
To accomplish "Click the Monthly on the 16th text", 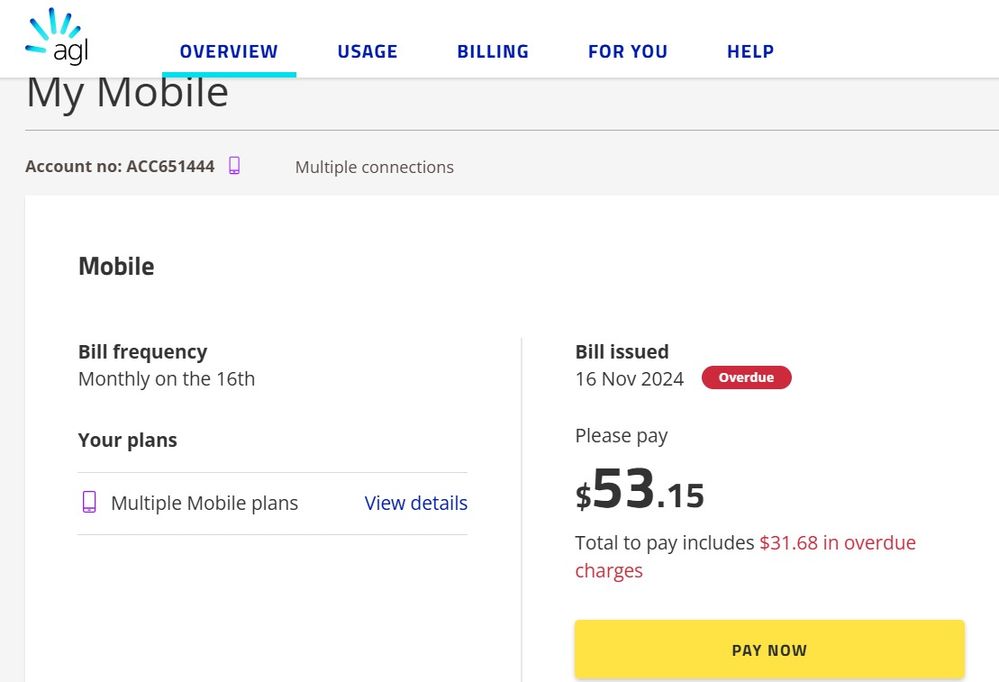I will point(166,379).
